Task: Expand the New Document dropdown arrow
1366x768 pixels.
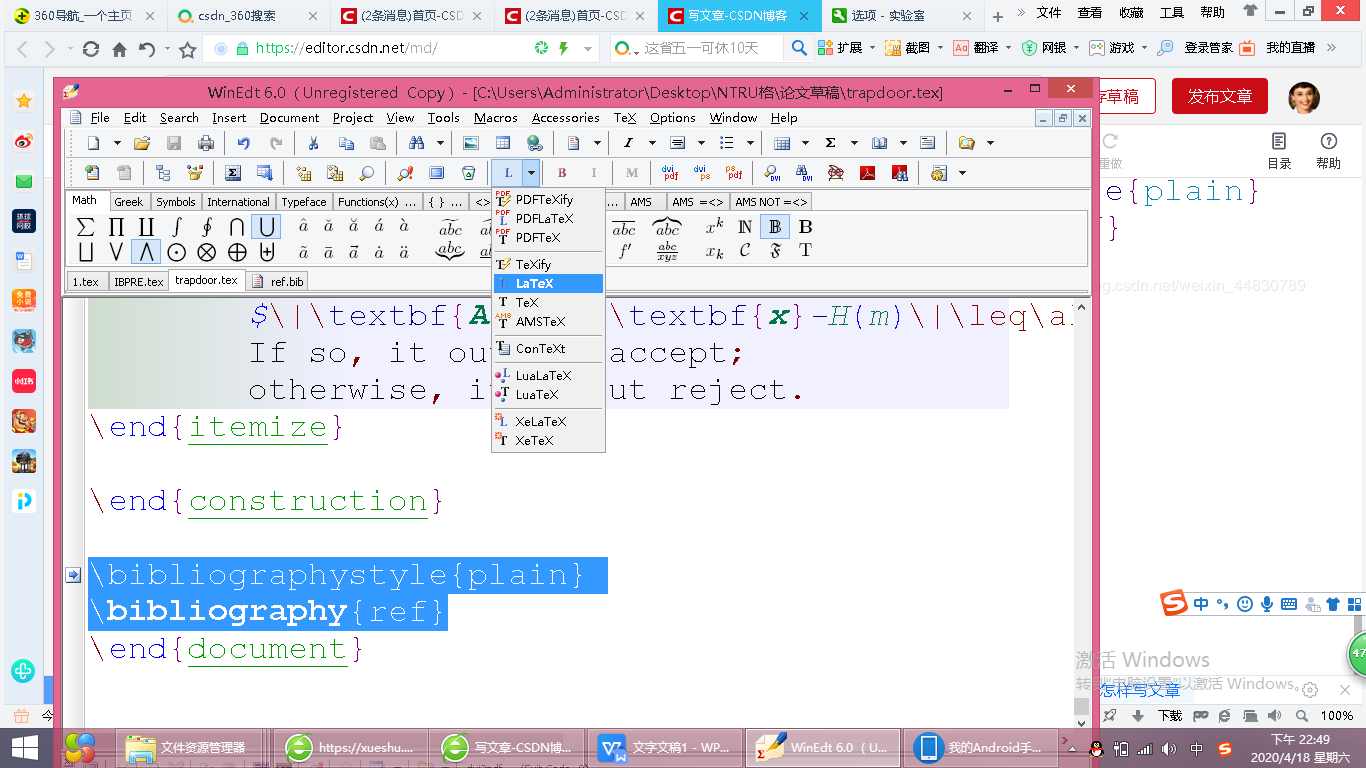Action: click(116, 143)
